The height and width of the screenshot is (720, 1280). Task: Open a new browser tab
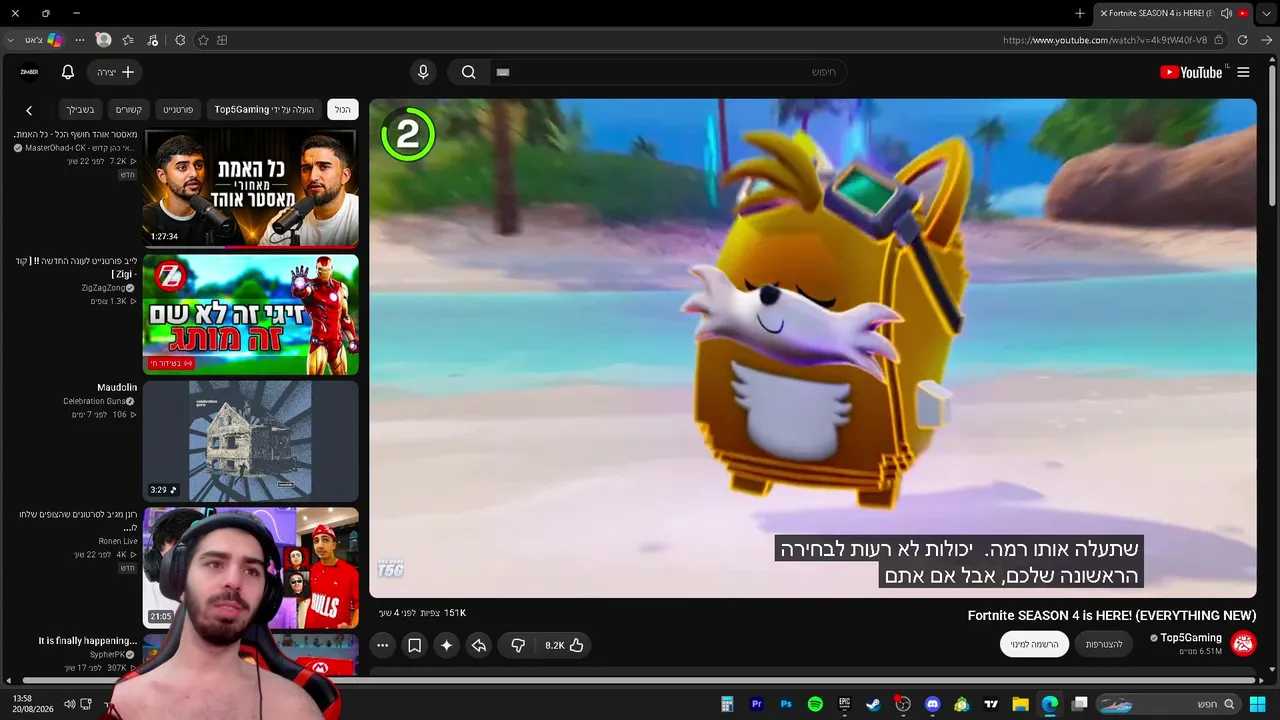pos(1080,13)
